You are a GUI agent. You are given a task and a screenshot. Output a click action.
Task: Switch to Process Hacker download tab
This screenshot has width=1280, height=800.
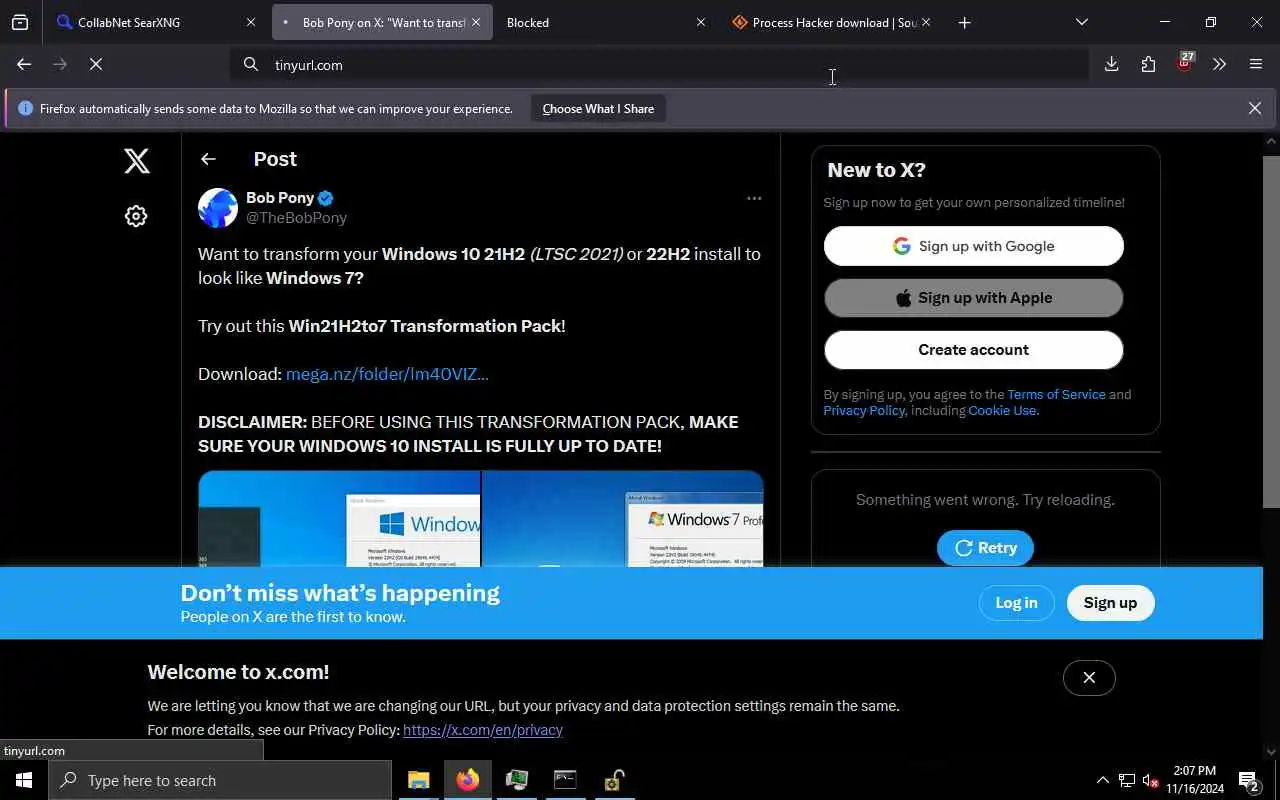tap(832, 22)
